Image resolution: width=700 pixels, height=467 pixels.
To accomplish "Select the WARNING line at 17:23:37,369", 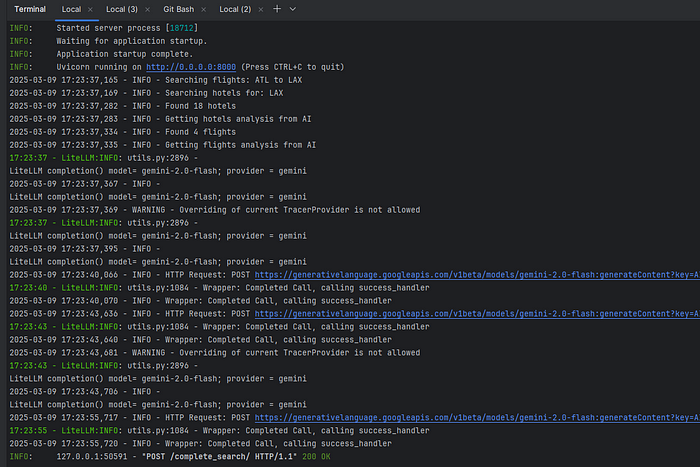I will pos(215,210).
